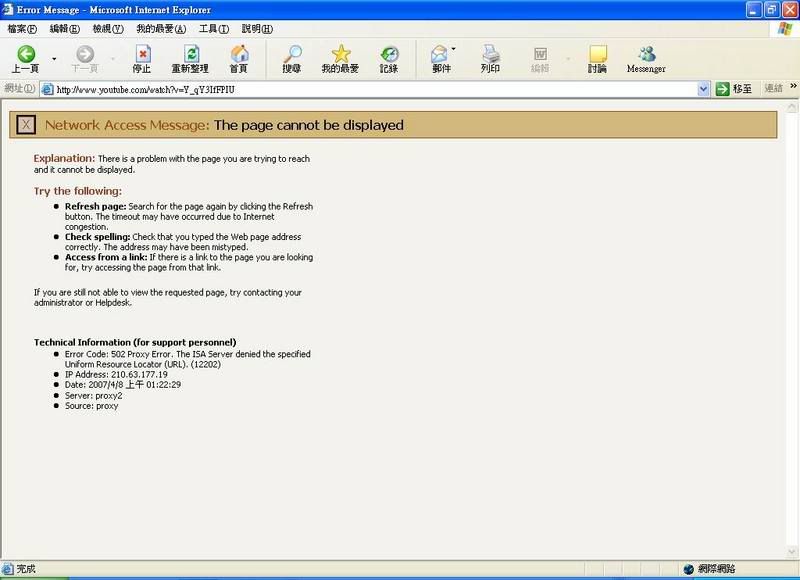Click the grayed 下一頁 forward icon
Image resolution: width=800 pixels, height=580 pixels.
click(85, 59)
